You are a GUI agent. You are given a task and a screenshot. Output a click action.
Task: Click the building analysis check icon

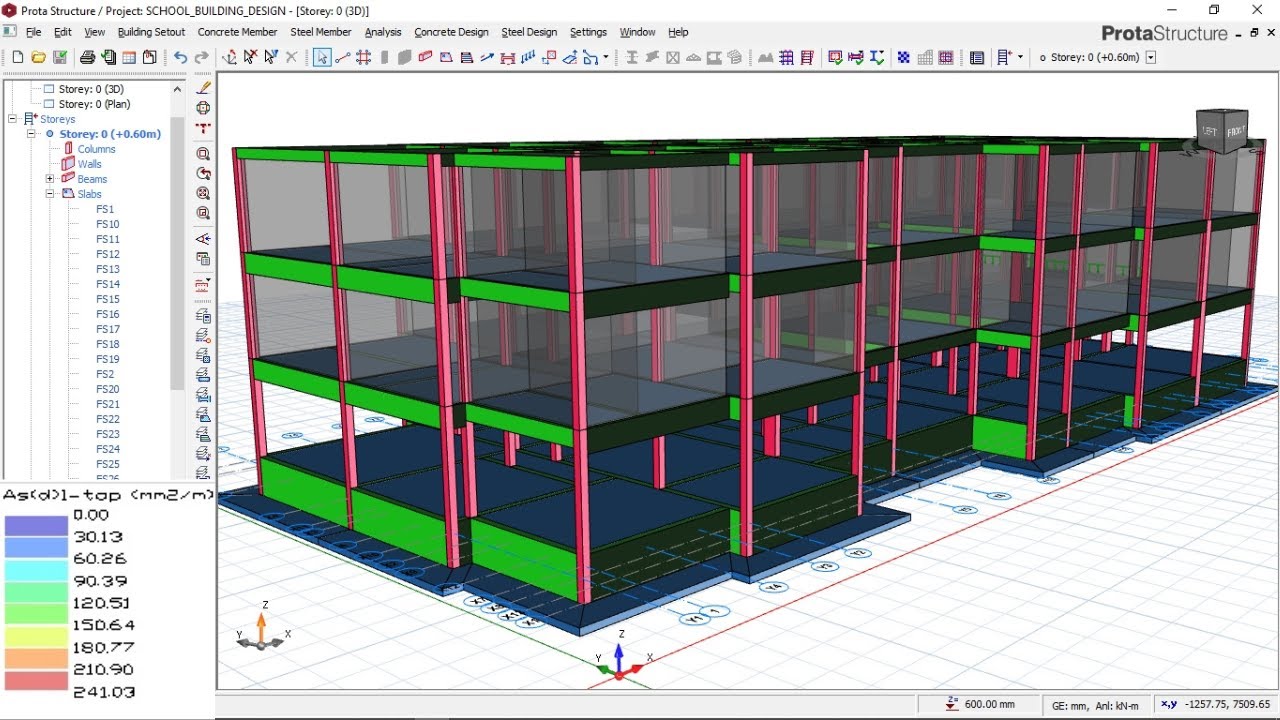point(836,57)
